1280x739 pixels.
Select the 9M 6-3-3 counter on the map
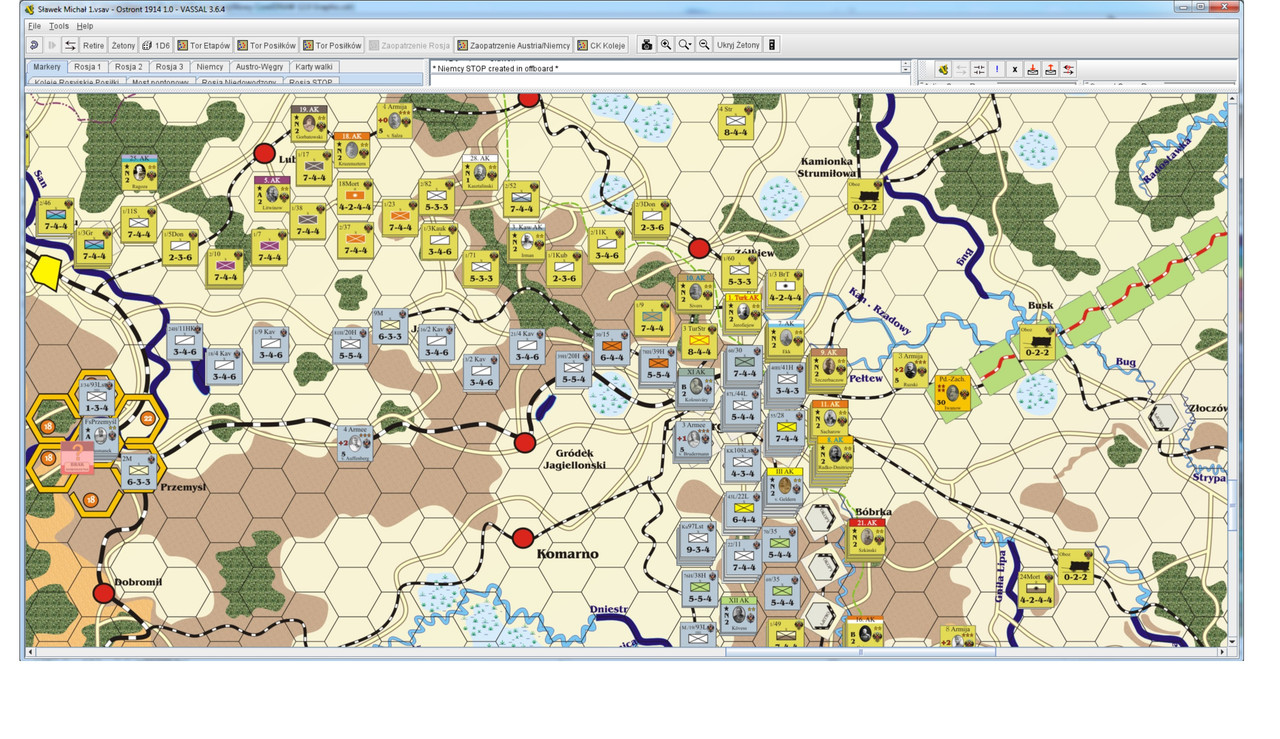(x=391, y=327)
